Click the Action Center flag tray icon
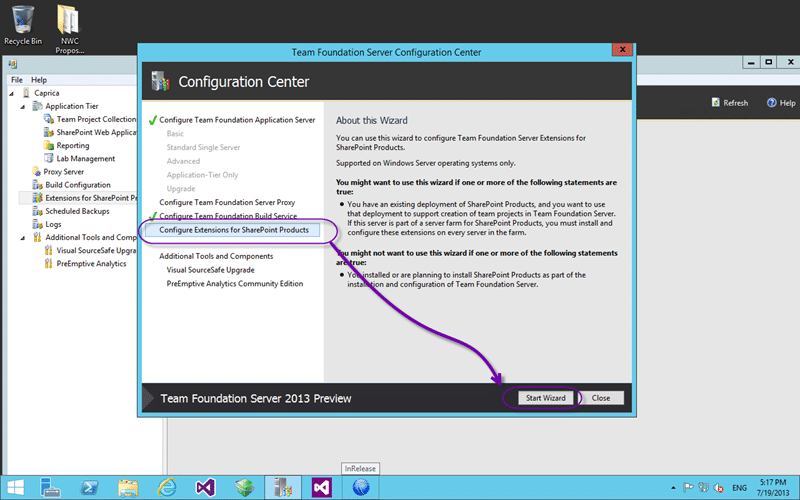The image size is (800, 500). [688, 488]
